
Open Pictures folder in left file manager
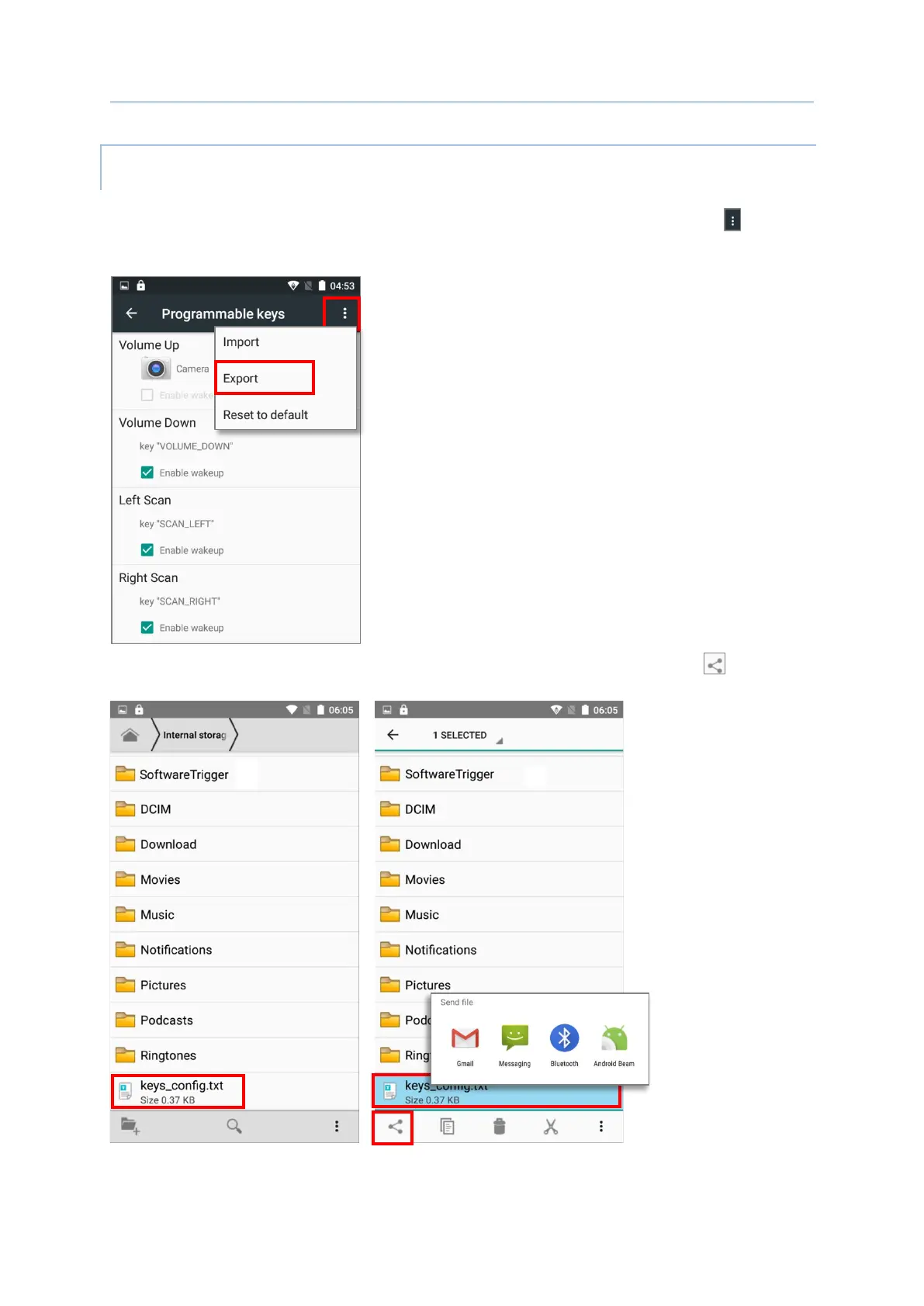[234, 985]
